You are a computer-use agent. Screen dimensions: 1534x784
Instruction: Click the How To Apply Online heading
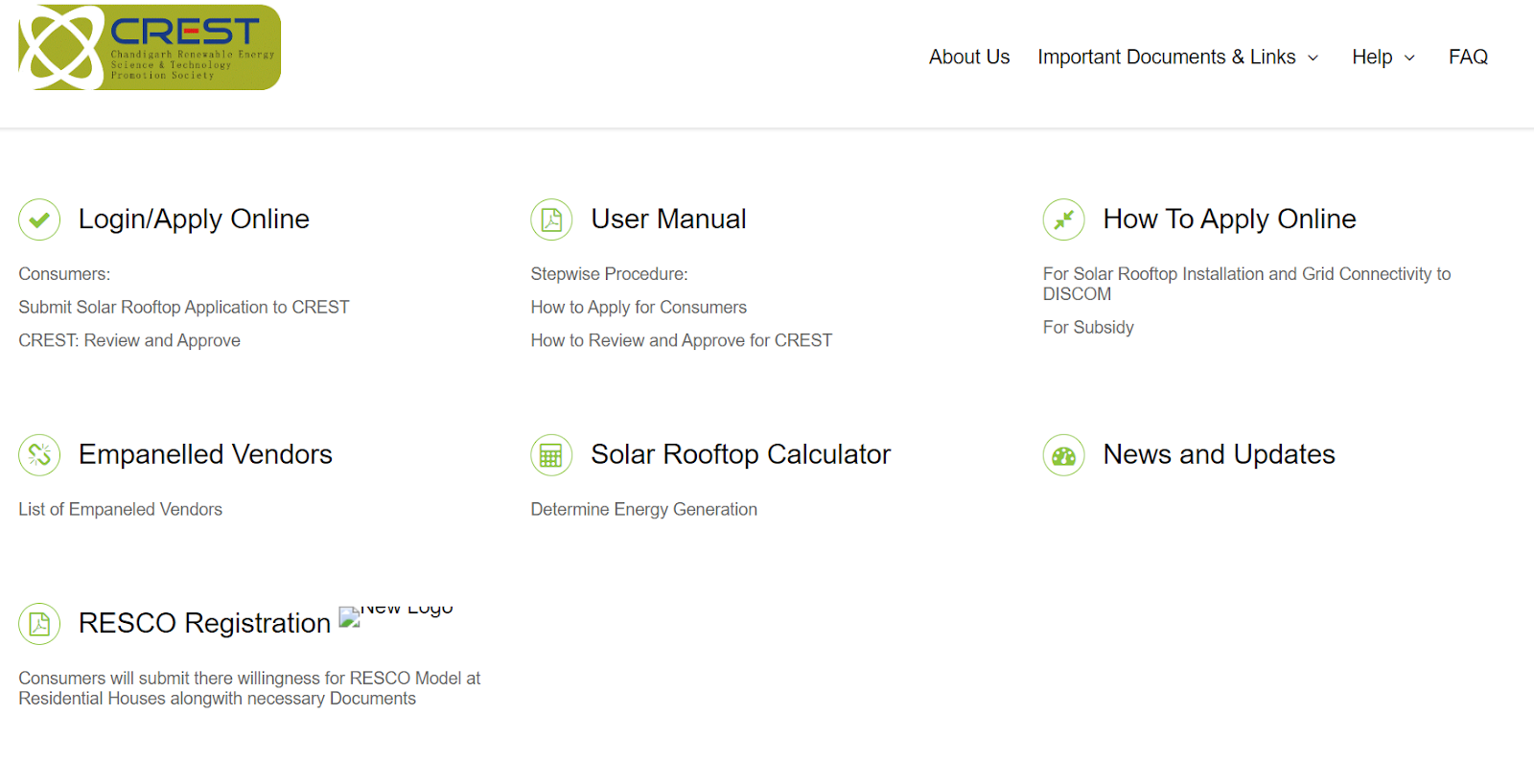pyautogui.click(x=1230, y=219)
